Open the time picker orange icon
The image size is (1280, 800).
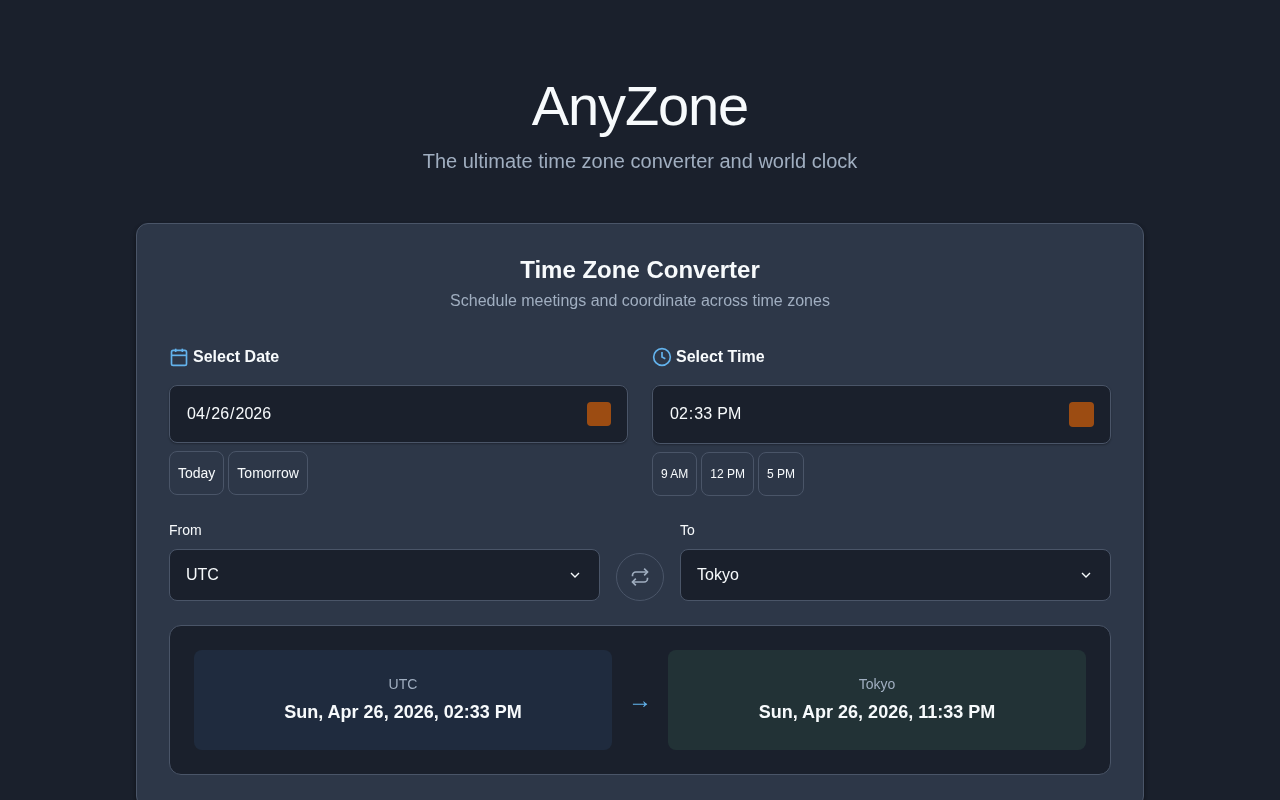pos(1081,415)
